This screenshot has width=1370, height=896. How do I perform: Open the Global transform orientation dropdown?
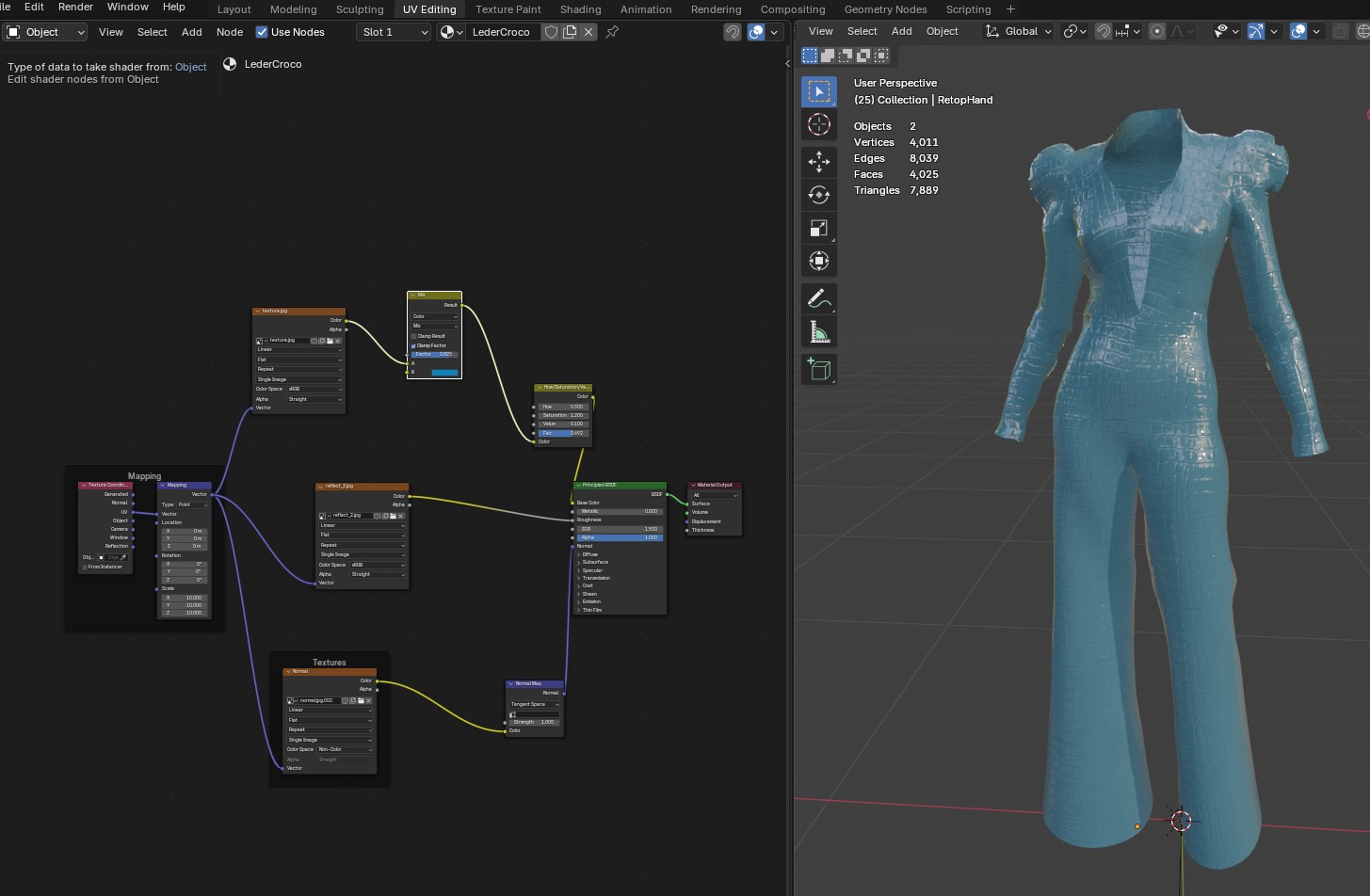coord(1019,31)
